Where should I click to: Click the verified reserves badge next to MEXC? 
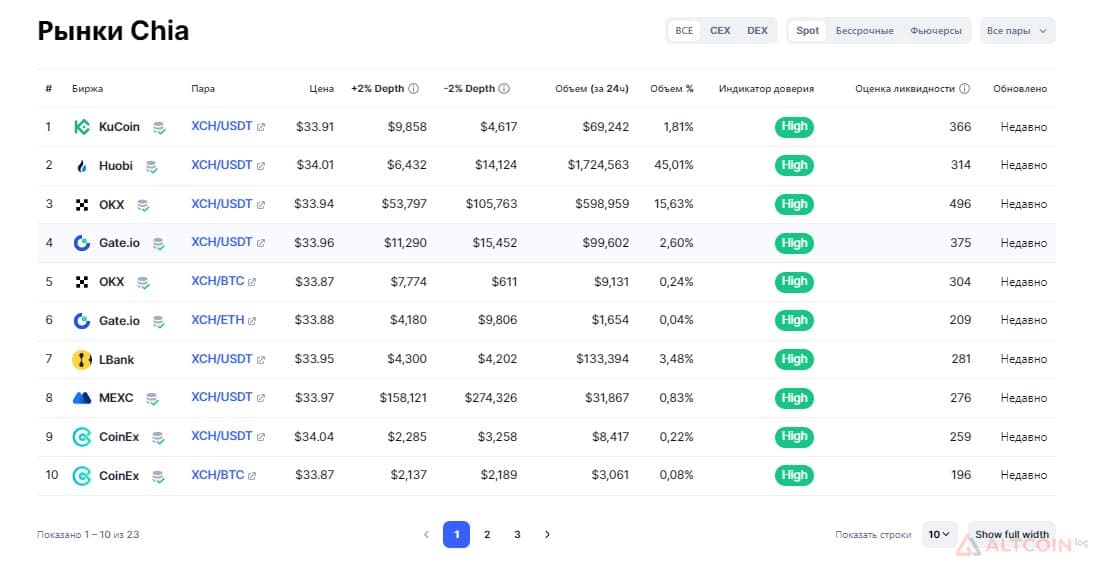tap(152, 399)
